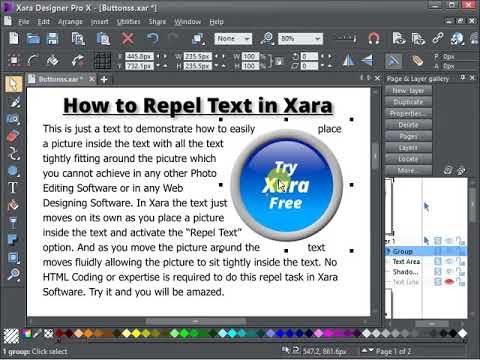Select the Photo camera tool
The height and width of the screenshot is (360, 480).
coord(13,119)
